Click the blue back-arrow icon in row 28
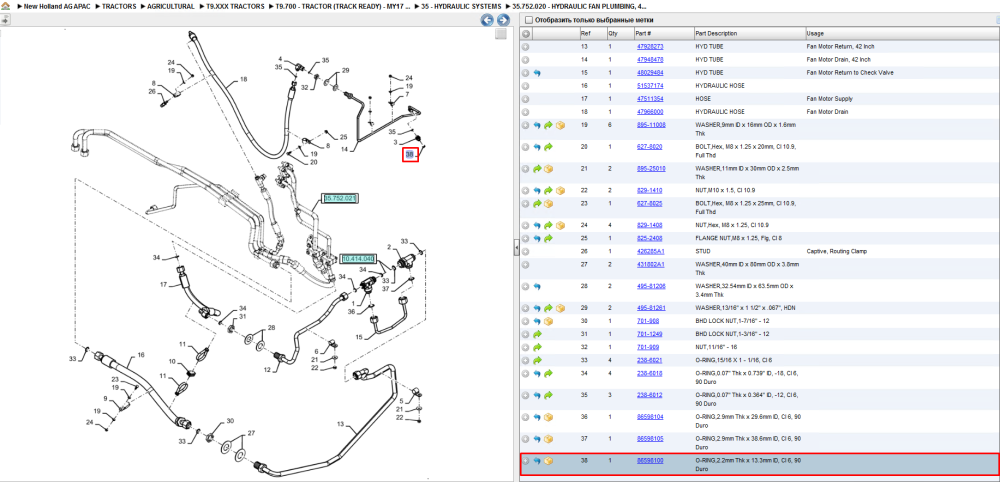Screen dimensions: 1000x482 (537, 286)
